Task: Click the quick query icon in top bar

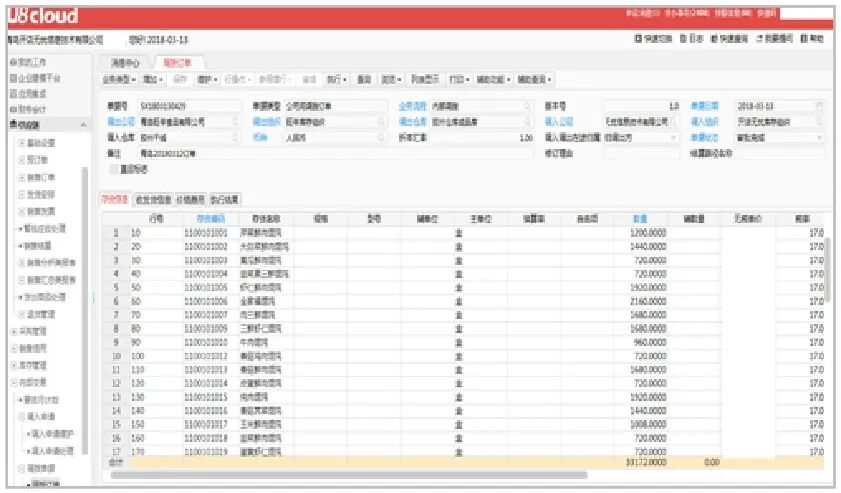Action: (x=714, y=39)
